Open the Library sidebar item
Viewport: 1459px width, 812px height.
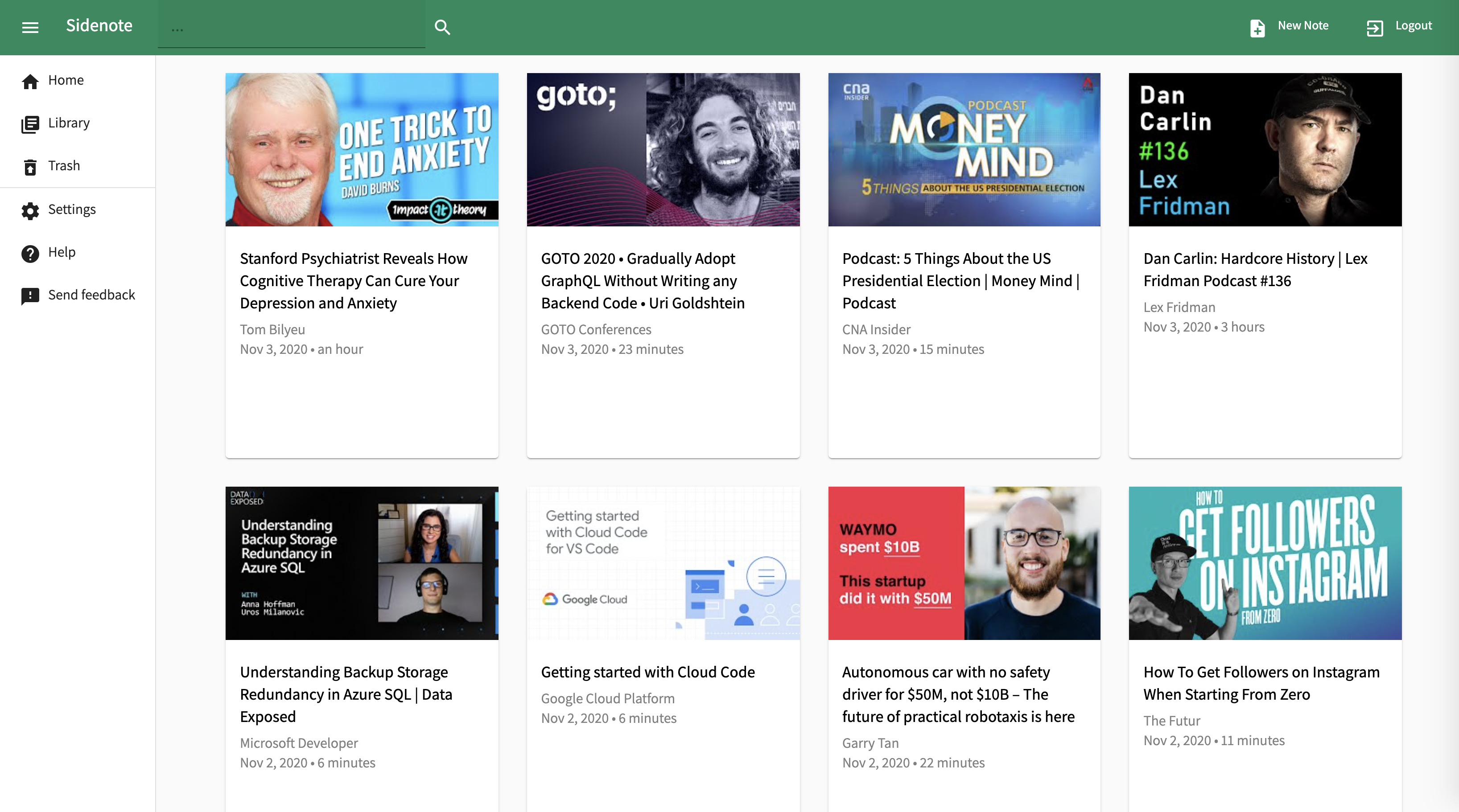tap(69, 123)
